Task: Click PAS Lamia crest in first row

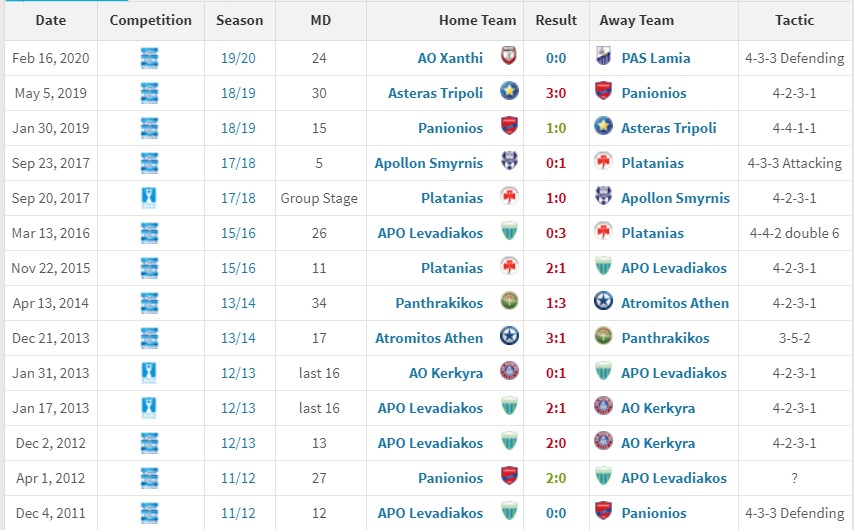Action: pos(603,56)
